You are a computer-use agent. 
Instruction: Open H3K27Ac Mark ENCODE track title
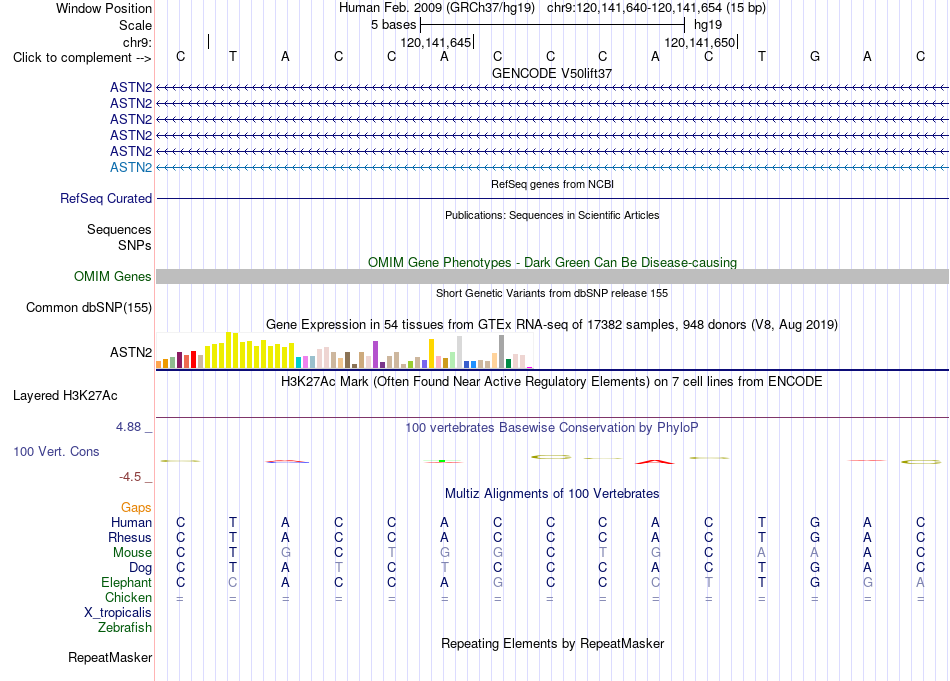pyautogui.click(x=552, y=382)
